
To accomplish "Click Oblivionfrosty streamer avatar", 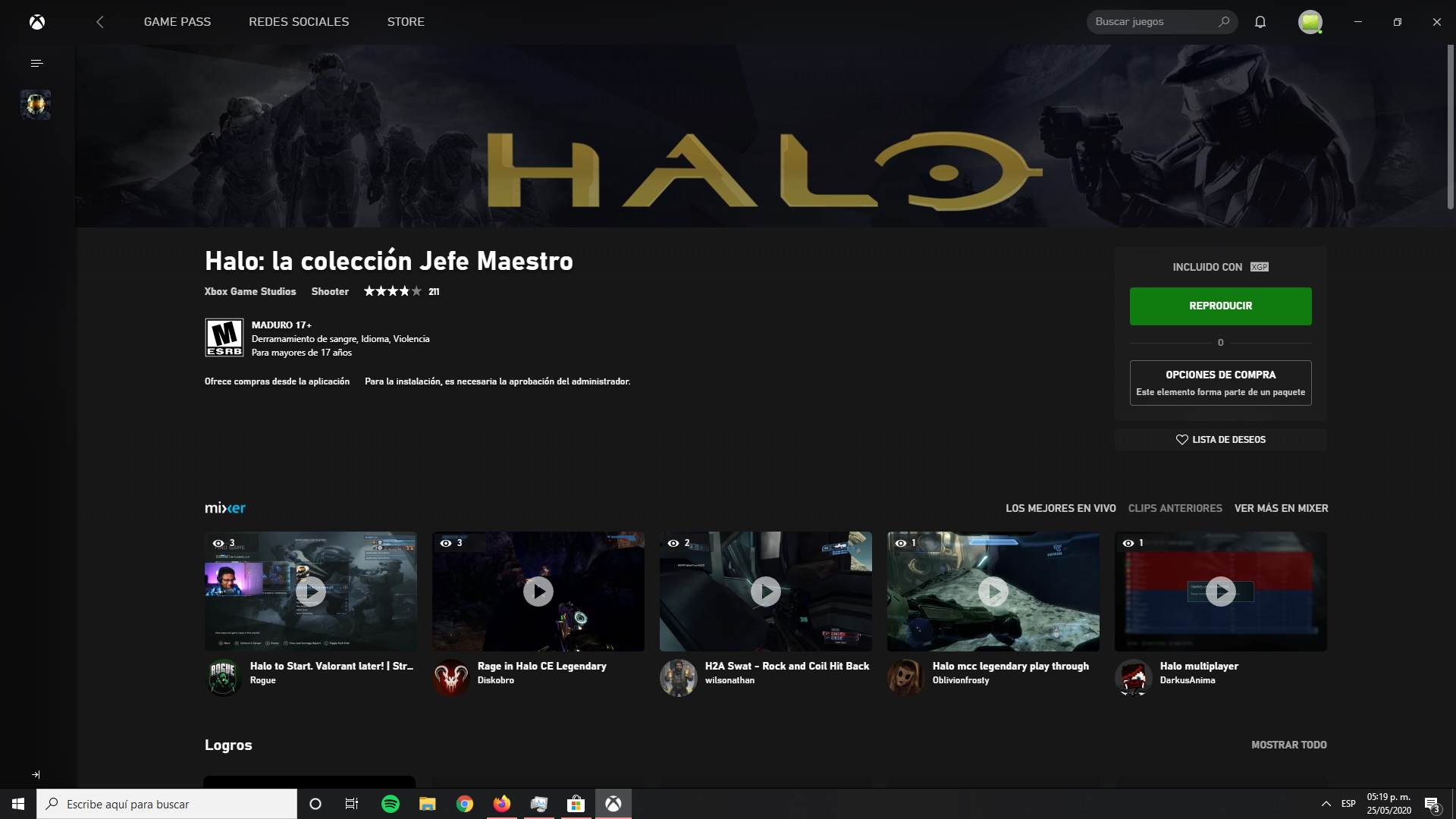I will 906,677.
